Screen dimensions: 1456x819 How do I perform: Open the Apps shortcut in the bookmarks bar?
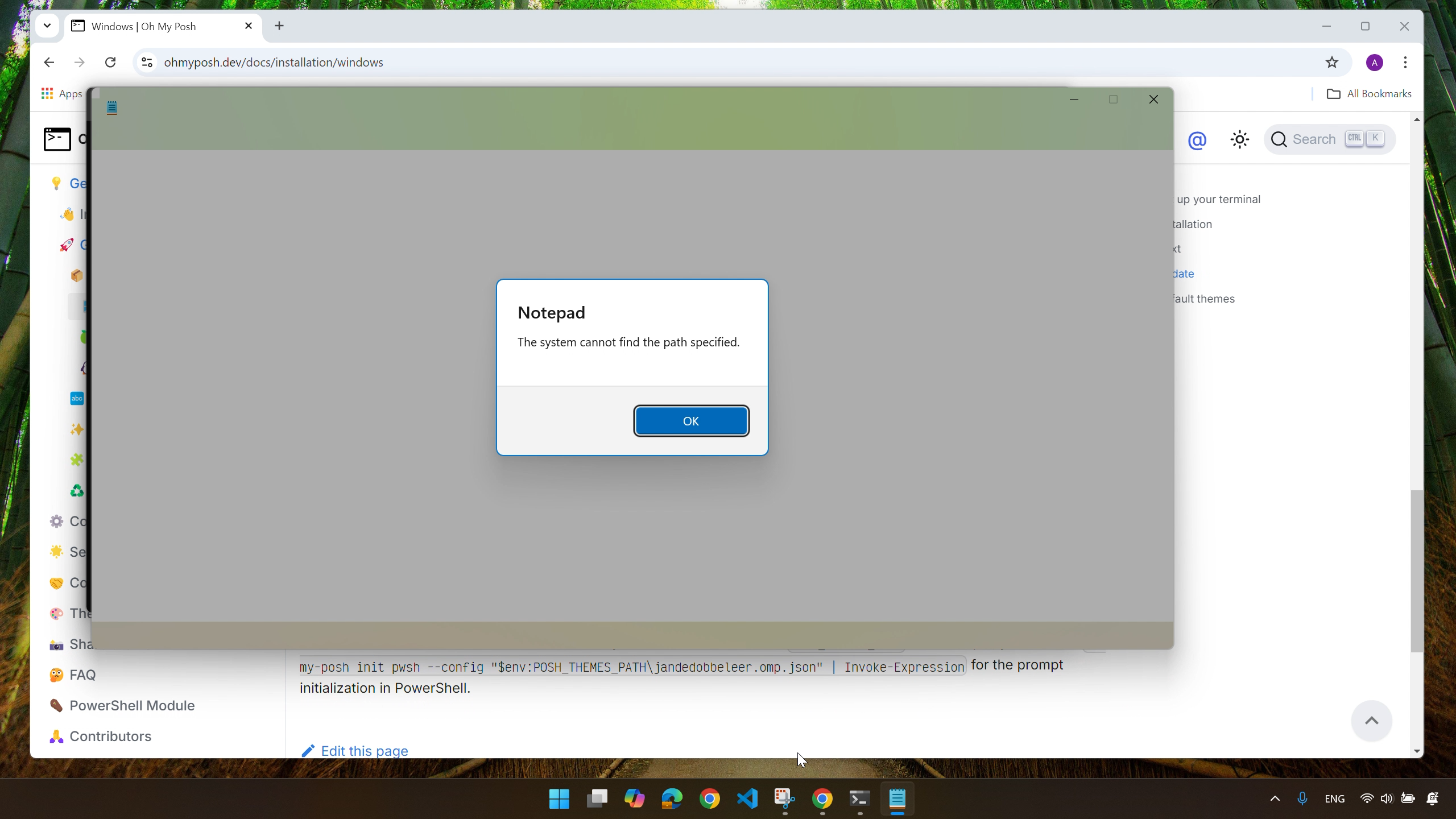62,94
